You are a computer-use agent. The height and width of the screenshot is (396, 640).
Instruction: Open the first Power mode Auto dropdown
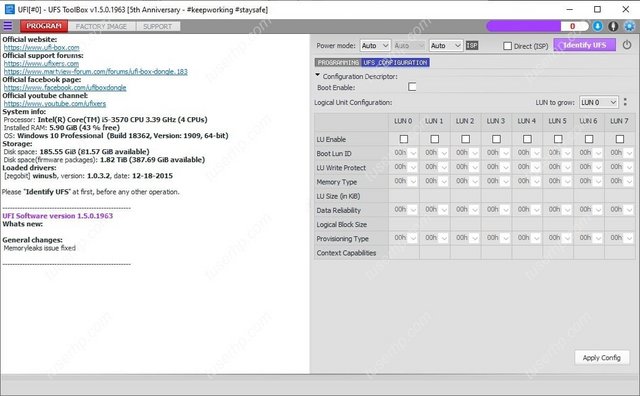tap(375, 45)
